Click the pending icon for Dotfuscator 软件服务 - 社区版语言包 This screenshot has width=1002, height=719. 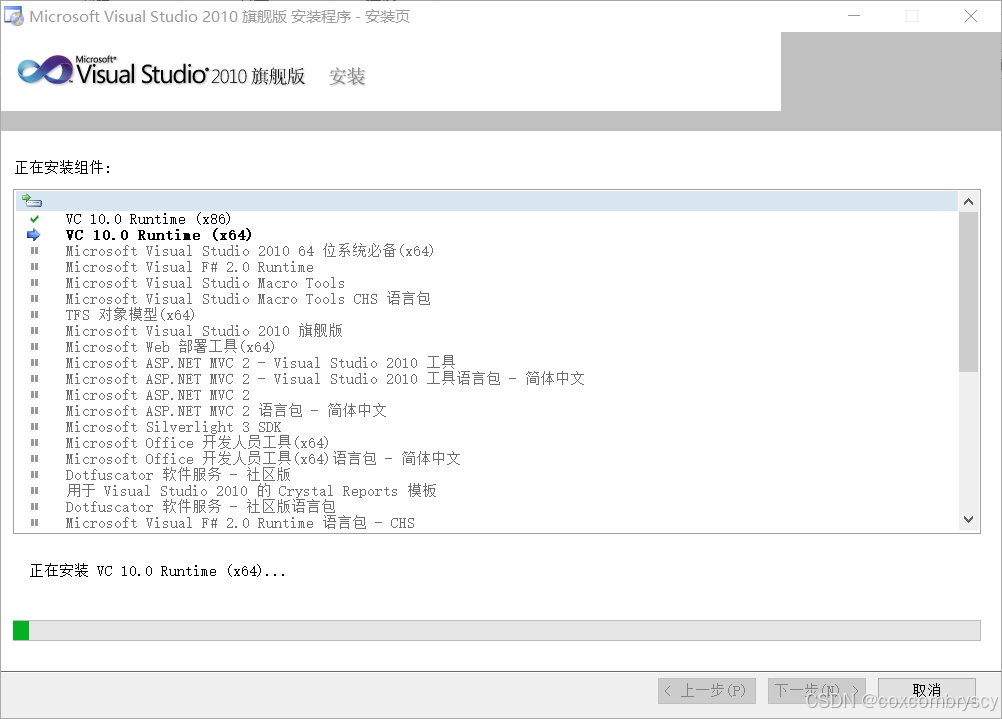click(x=35, y=507)
